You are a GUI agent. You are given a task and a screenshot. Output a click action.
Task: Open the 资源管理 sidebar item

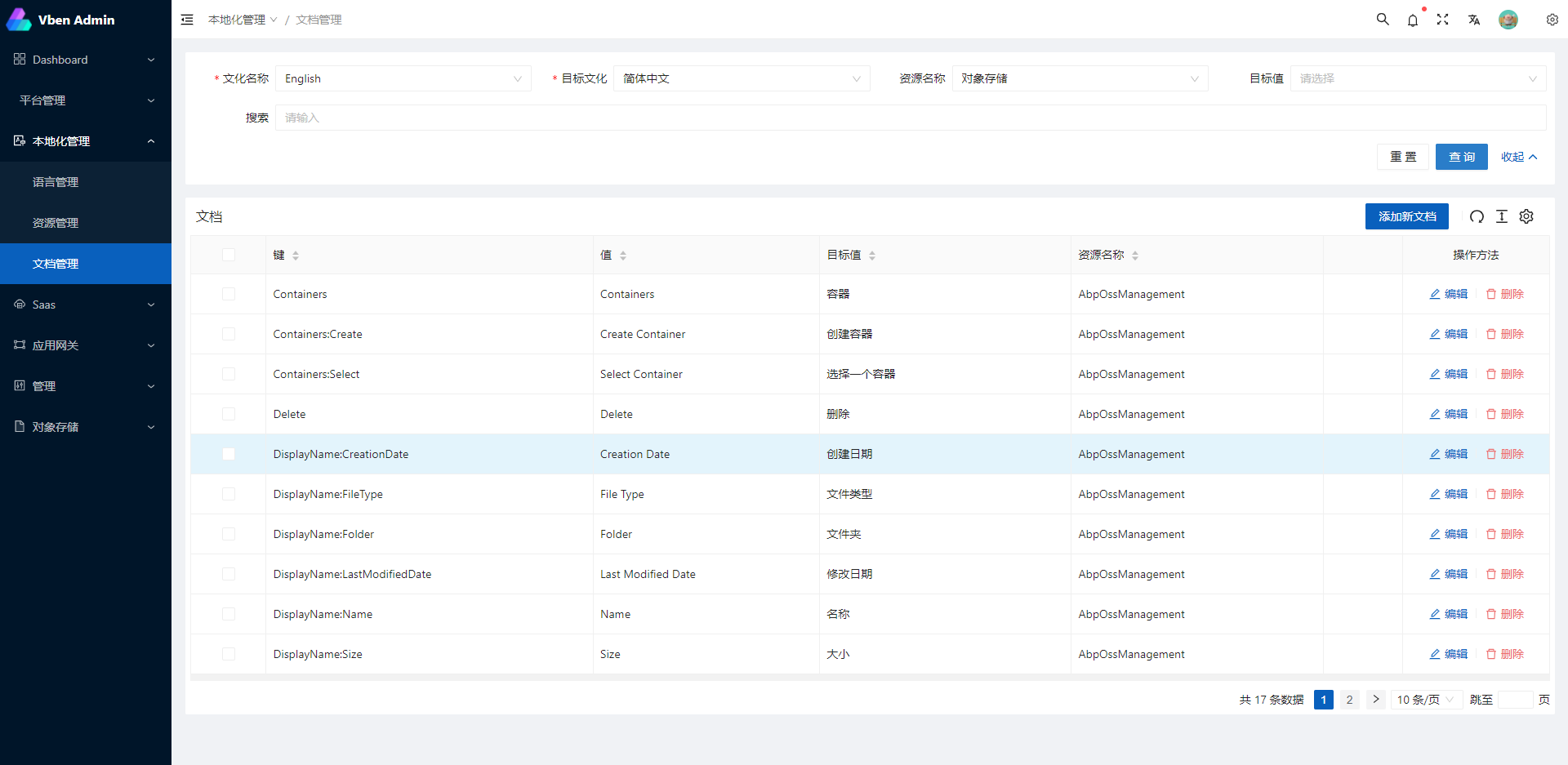click(56, 222)
